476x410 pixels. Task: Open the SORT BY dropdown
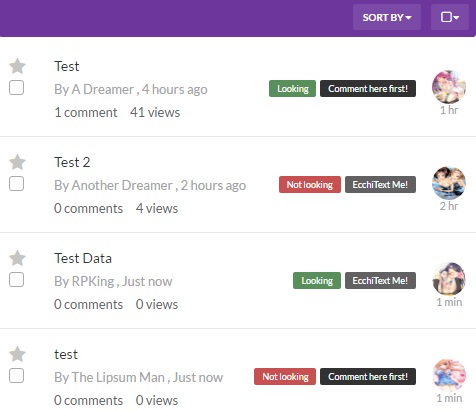(387, 17)
